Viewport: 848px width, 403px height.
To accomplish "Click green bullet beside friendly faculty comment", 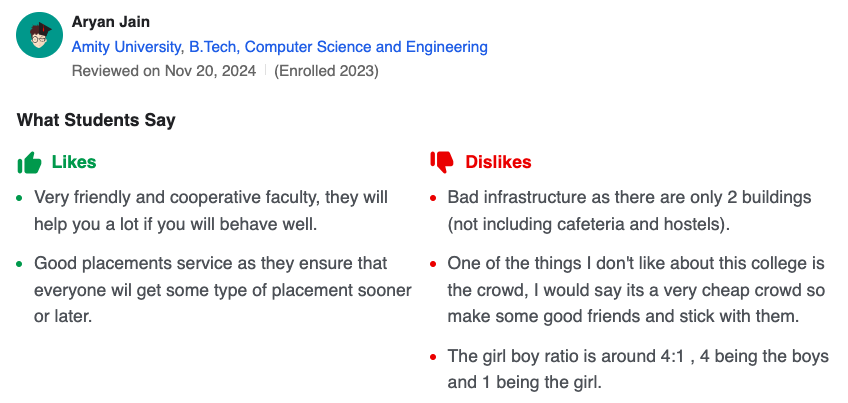I will 19,198.
